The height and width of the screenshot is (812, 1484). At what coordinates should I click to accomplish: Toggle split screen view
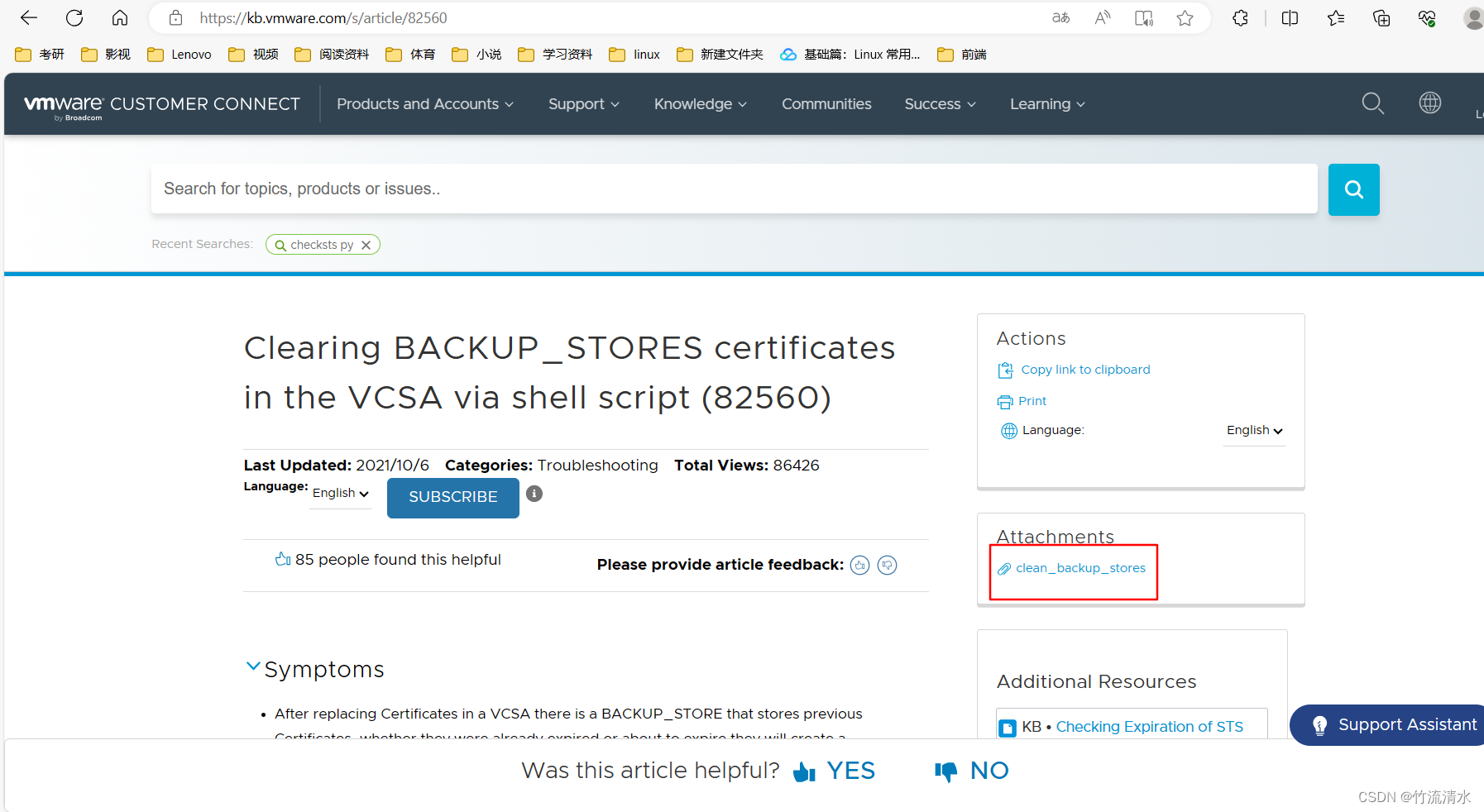pos(1290,17)
